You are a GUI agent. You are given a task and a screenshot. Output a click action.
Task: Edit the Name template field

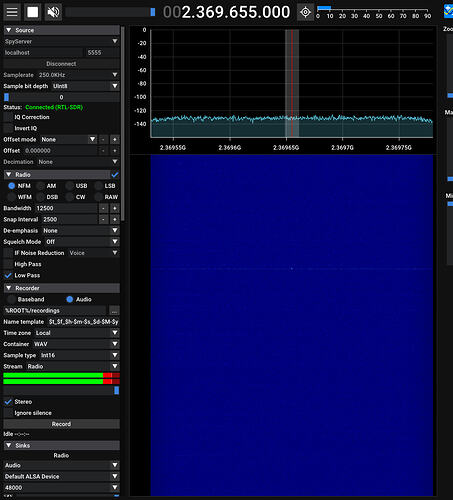click(x=83, y=322)
